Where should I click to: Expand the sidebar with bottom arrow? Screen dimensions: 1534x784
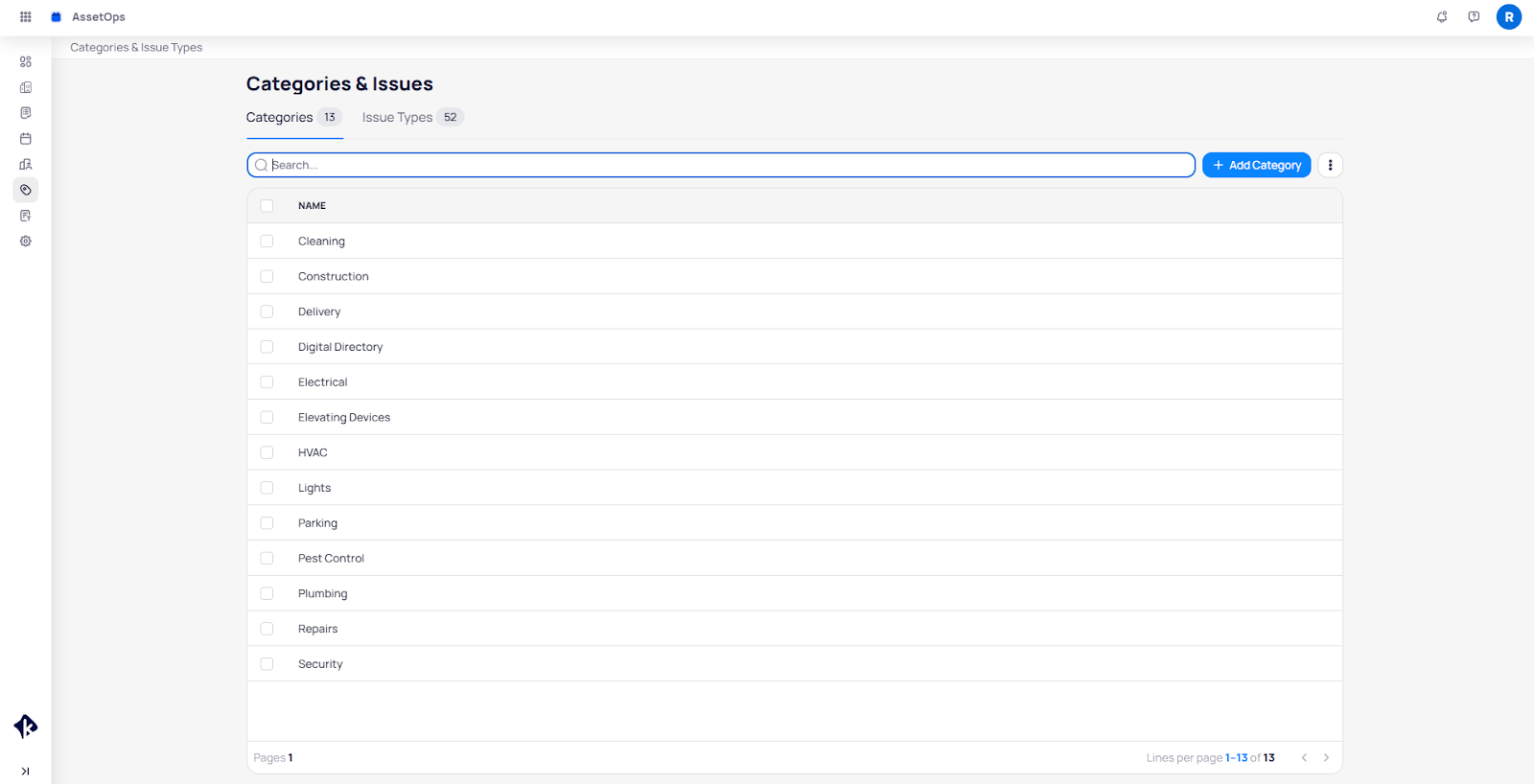point(26,772)
